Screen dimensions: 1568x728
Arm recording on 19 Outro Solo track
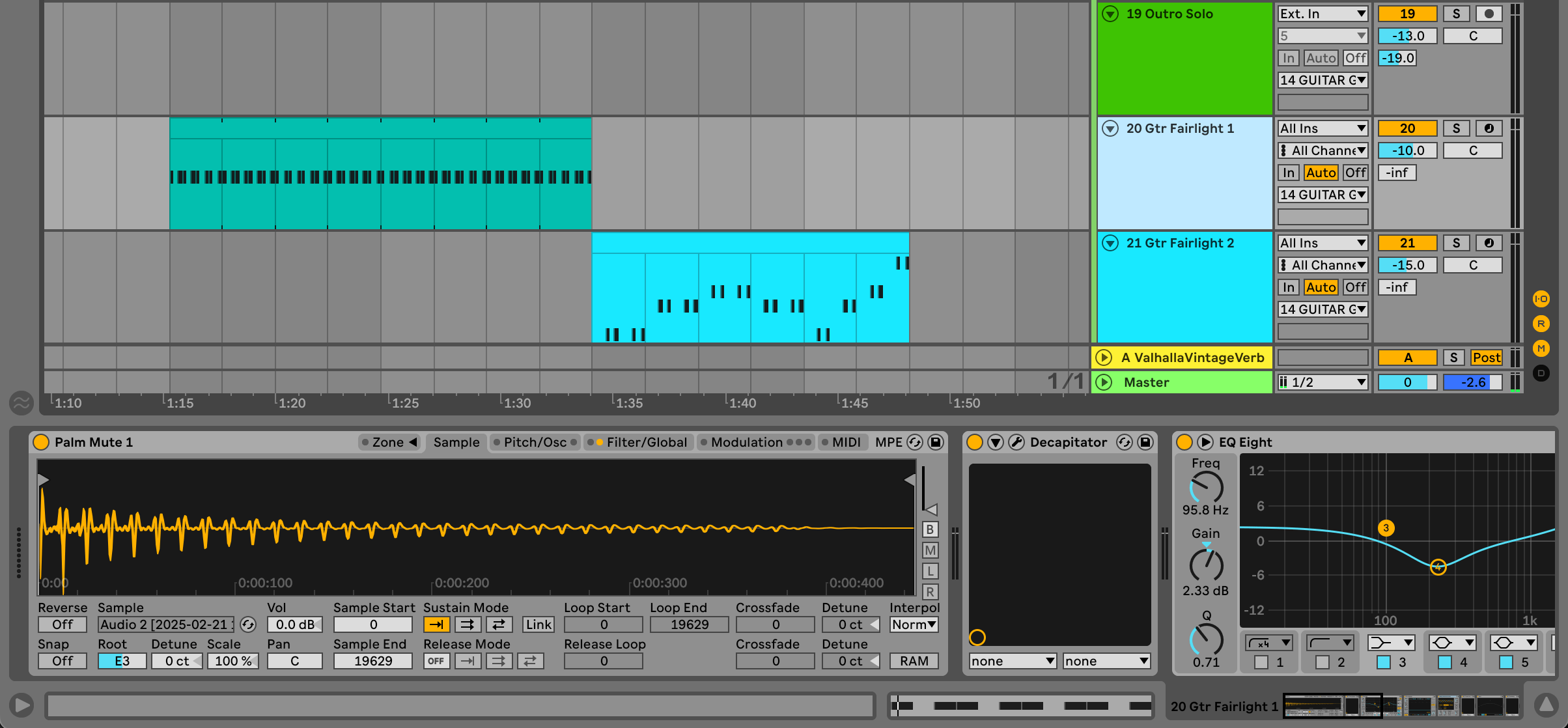click(x=1489, y=14)
